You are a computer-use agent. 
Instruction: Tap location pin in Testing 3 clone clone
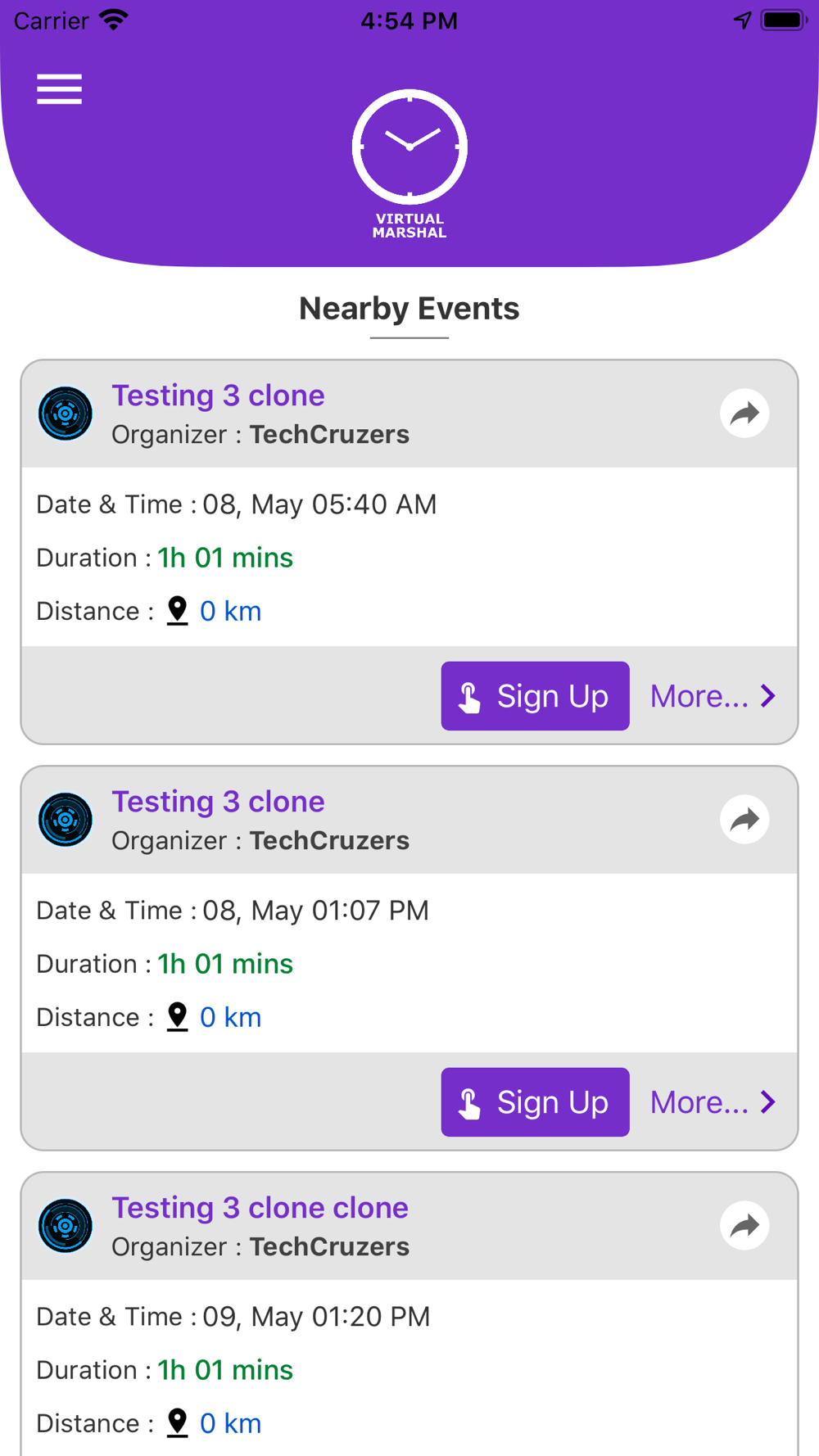(177, 1423)
